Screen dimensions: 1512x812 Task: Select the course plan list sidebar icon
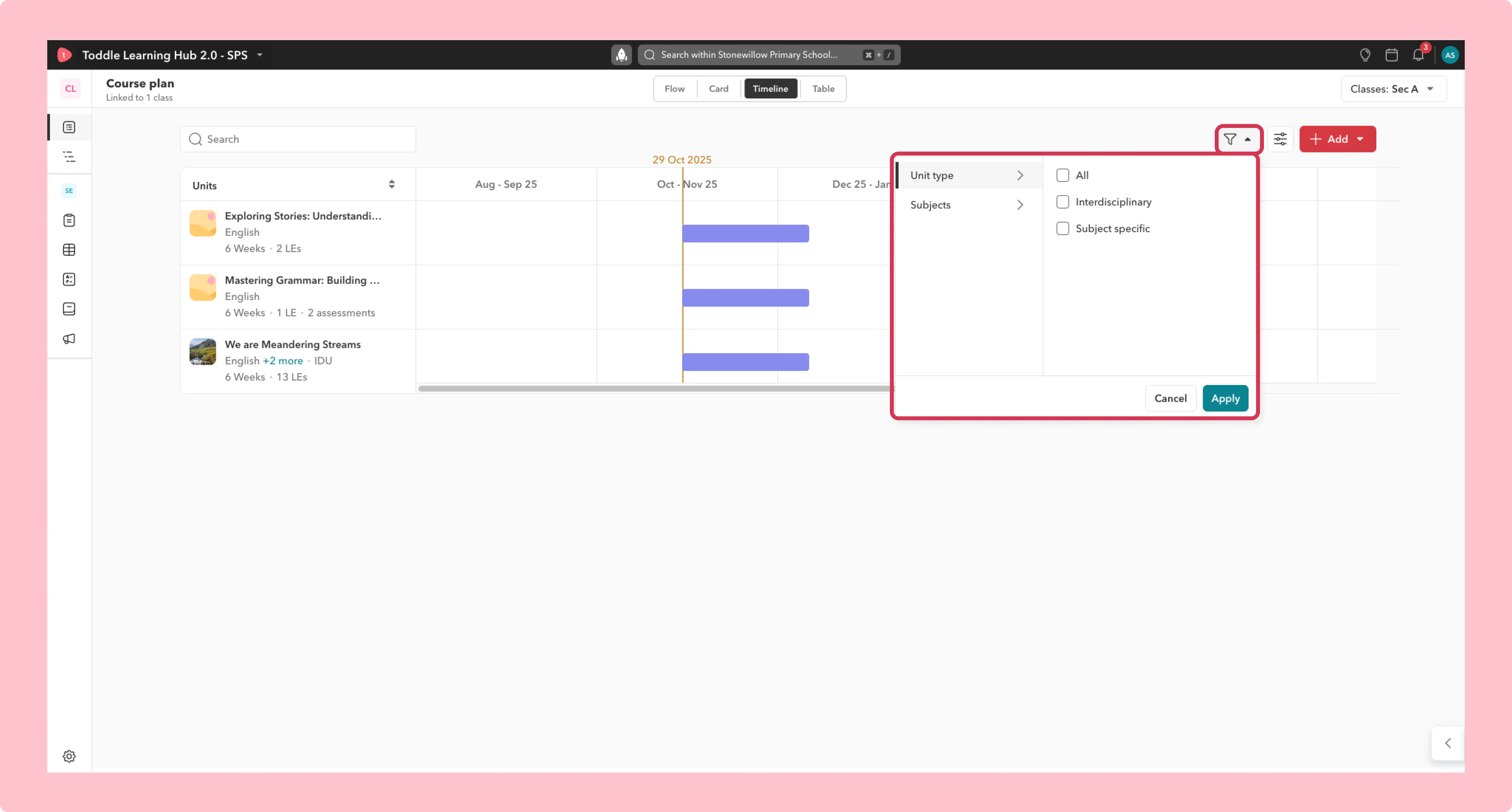[x=69, y=127]
